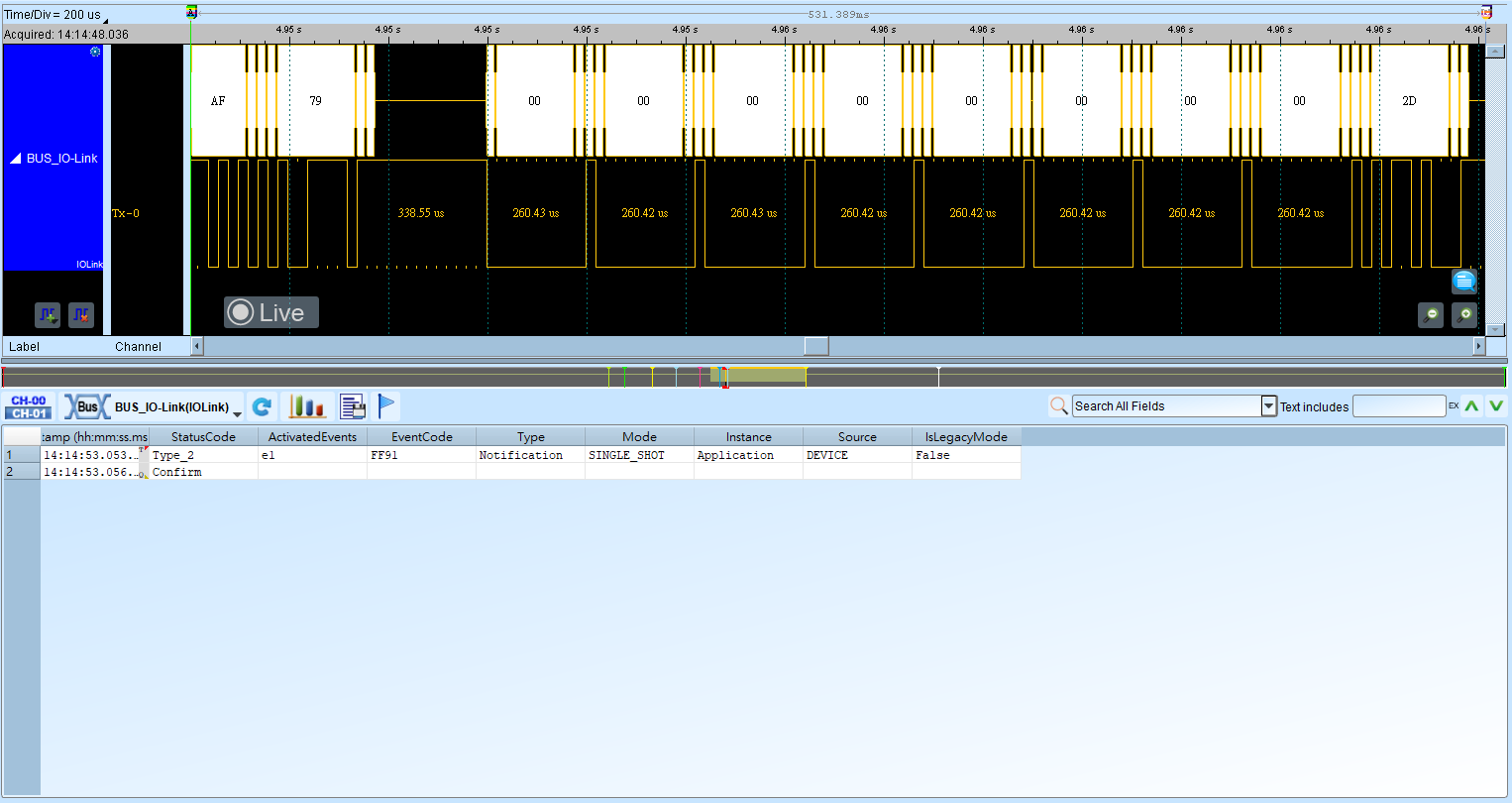Click the CH-00/CH-01 channel selector icon
This screenshot has width=1512, height=803.
tap(29, 406)
